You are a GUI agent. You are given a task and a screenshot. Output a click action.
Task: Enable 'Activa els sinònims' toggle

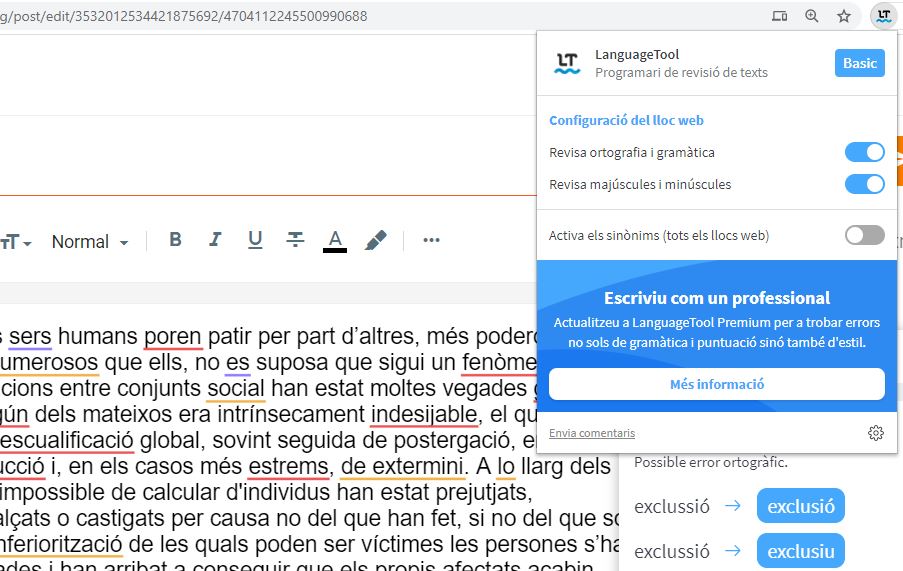tap(864, 235)
